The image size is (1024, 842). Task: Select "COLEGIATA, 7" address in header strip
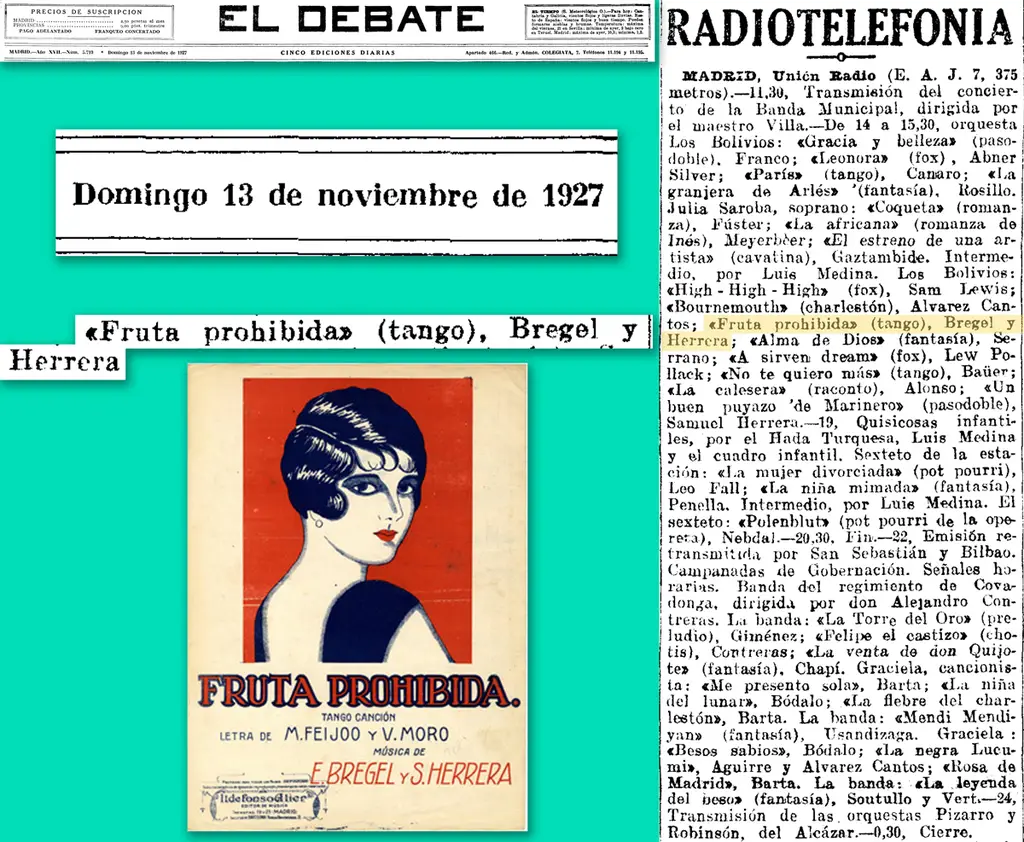(564, 53)
